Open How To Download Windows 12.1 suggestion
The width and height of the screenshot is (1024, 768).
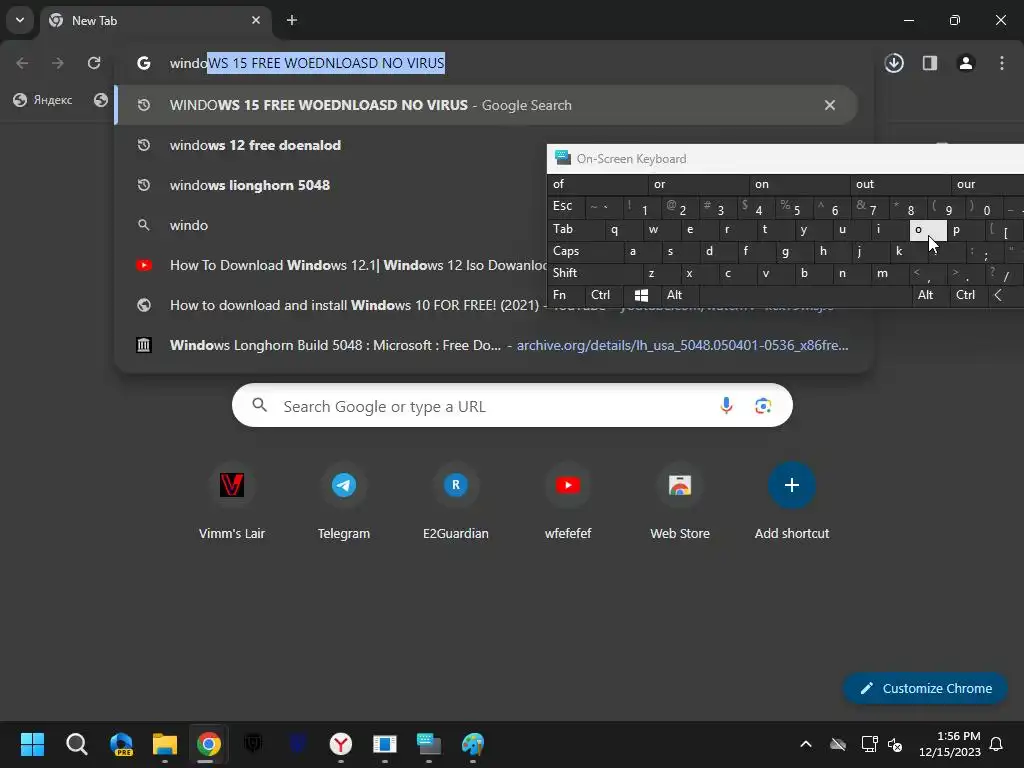coord(332,265)
